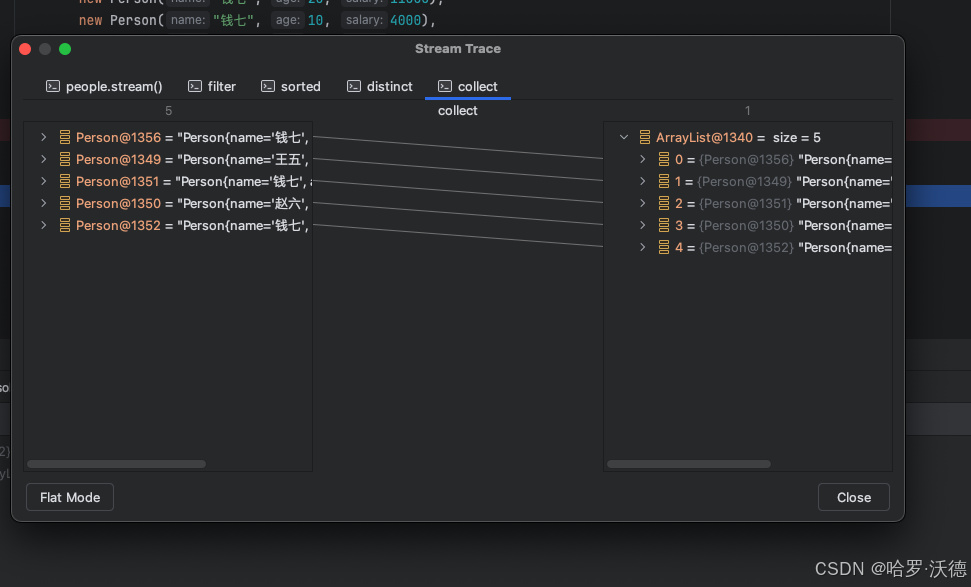Expand element 4 = {Person@1352}
The height and width of the screenshot is (587, 971).
(643, 247)
